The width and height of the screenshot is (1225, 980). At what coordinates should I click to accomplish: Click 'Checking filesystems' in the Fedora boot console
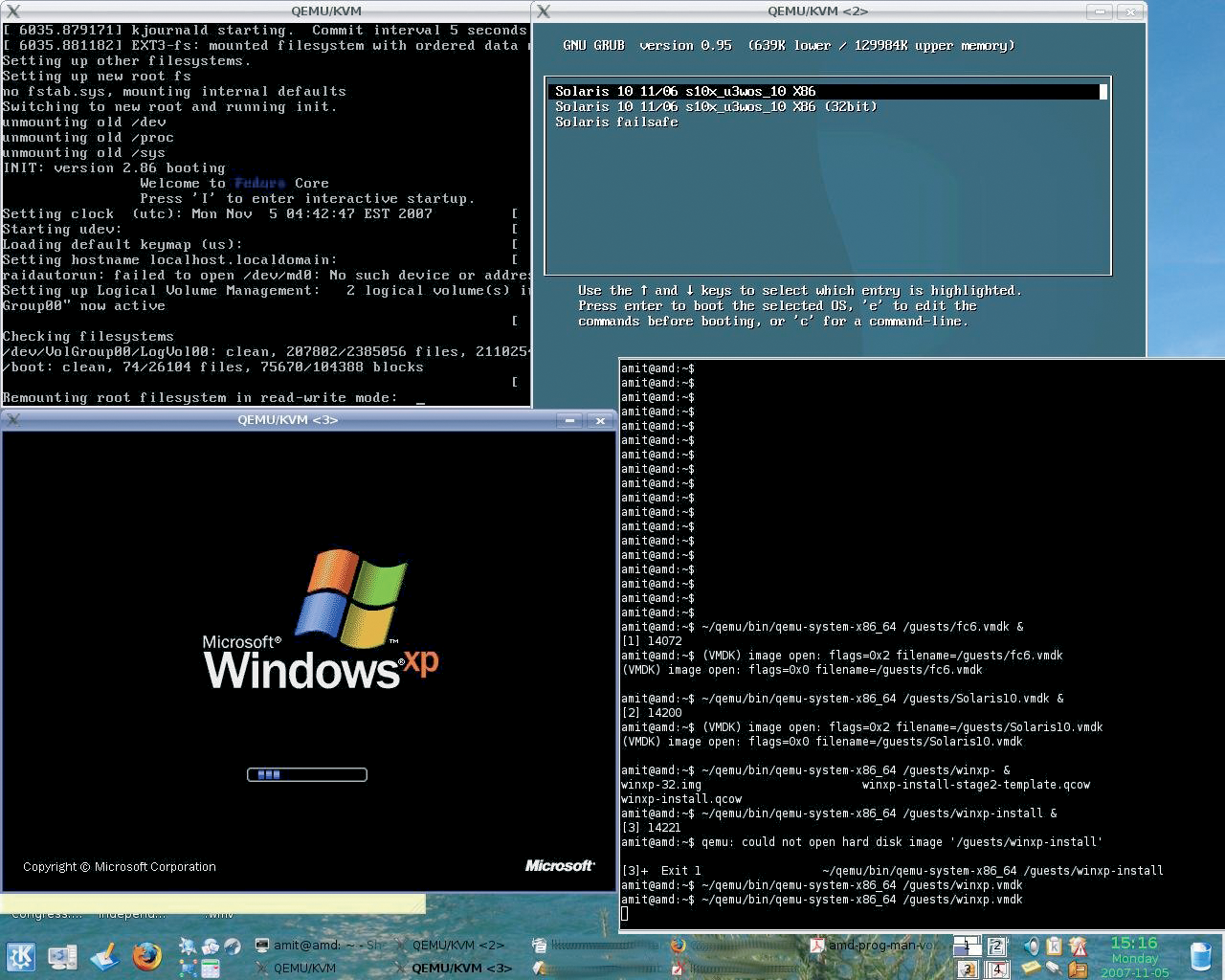(x=88, y=337)
